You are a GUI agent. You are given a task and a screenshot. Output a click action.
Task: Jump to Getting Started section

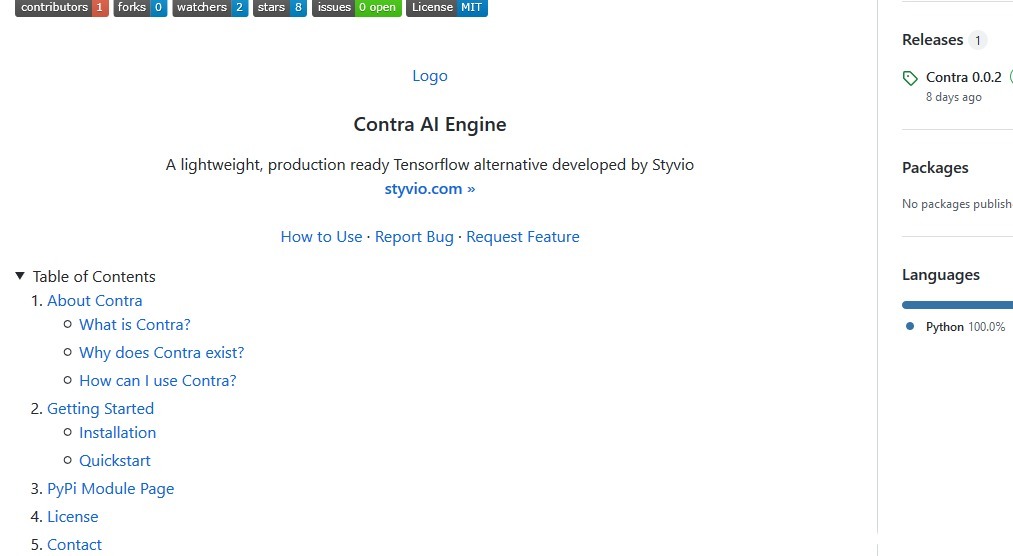point(100,409)
